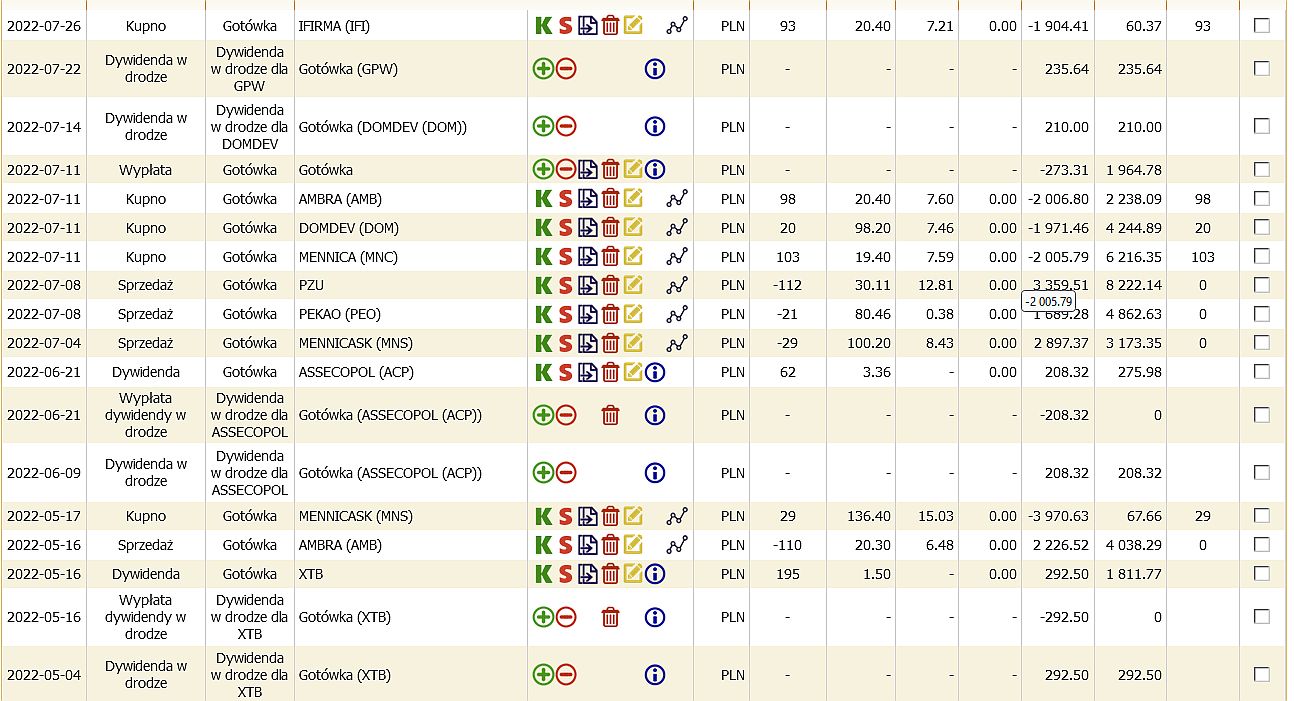The height and width of the screenshot is (701, 1294).
Task: Select the PZU row checkbox
Action: 1262,285
